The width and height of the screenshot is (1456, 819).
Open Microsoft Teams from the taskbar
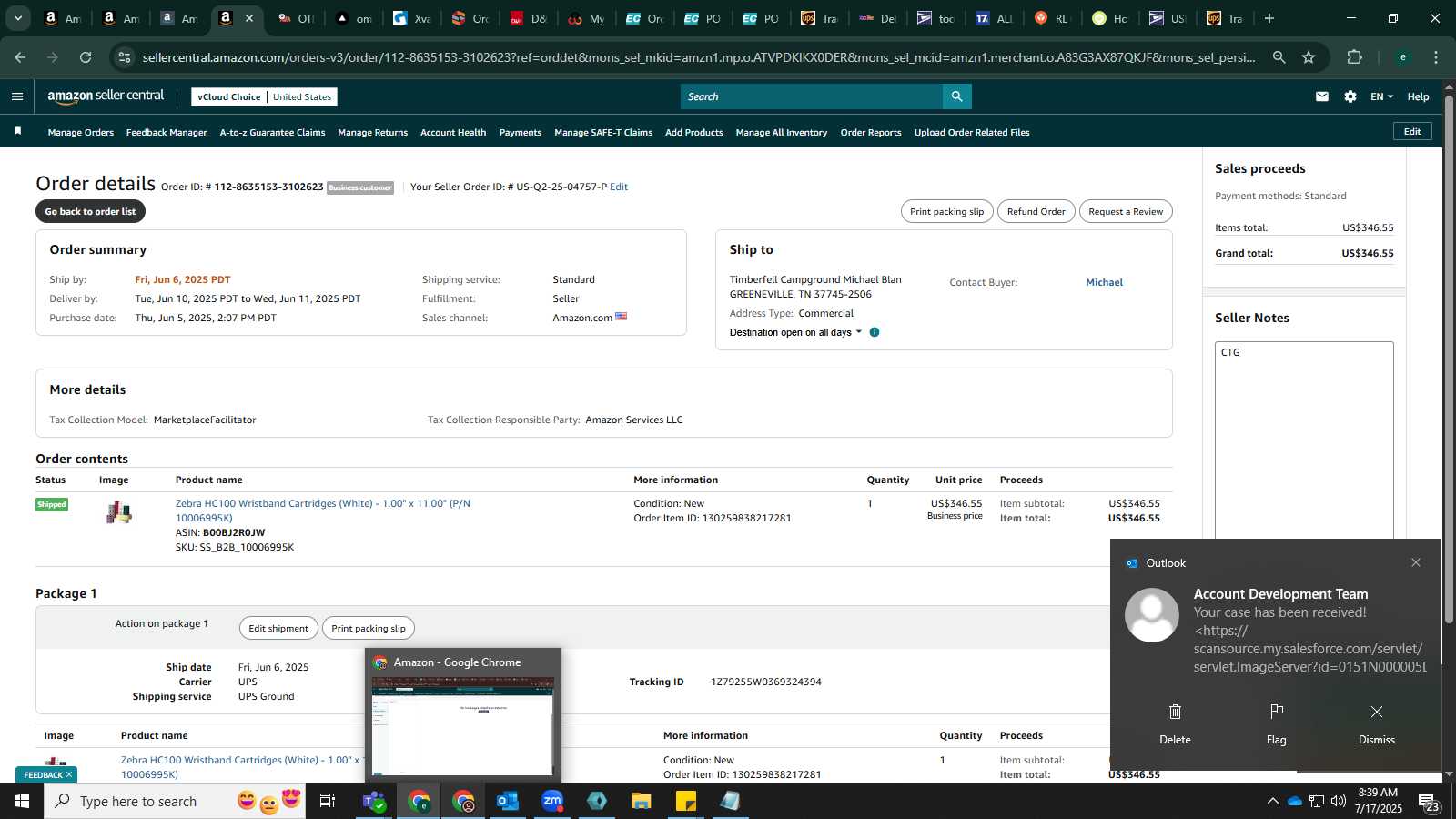pyautogui.click(x=373, y=801)
